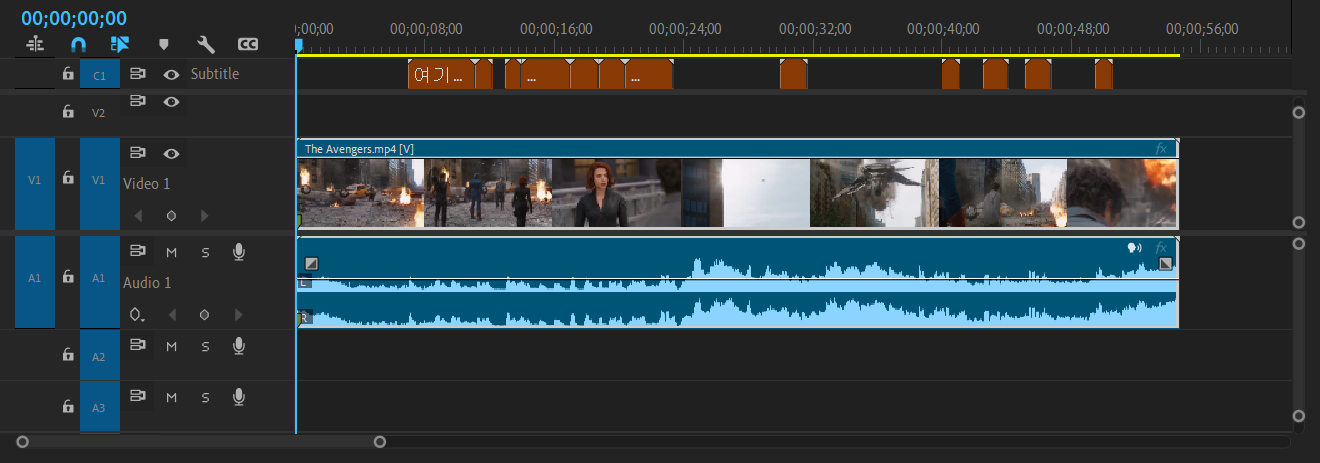Solo the A2 track
This screenshot has width=1320, height=463.
click(x=205, y=345)
